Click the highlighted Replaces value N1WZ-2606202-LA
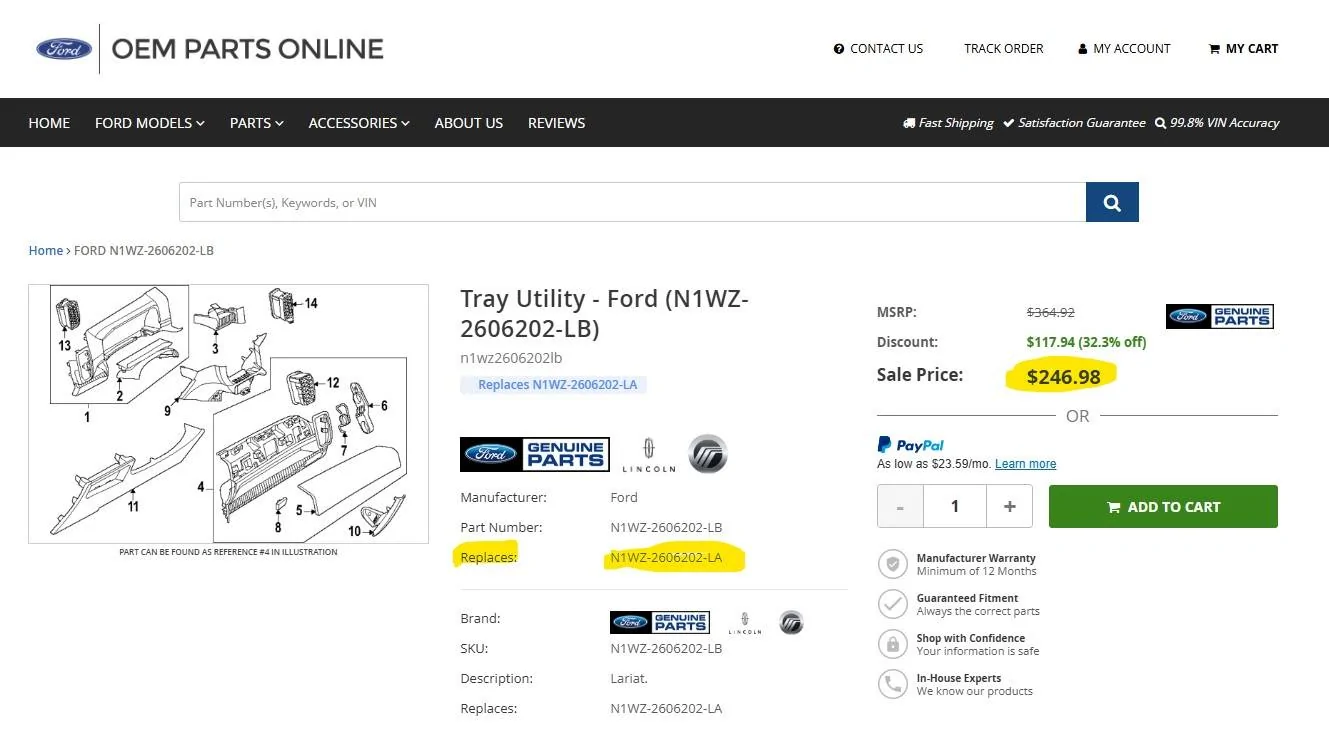Screen dimensions: 1329x746 click(666, 558)
